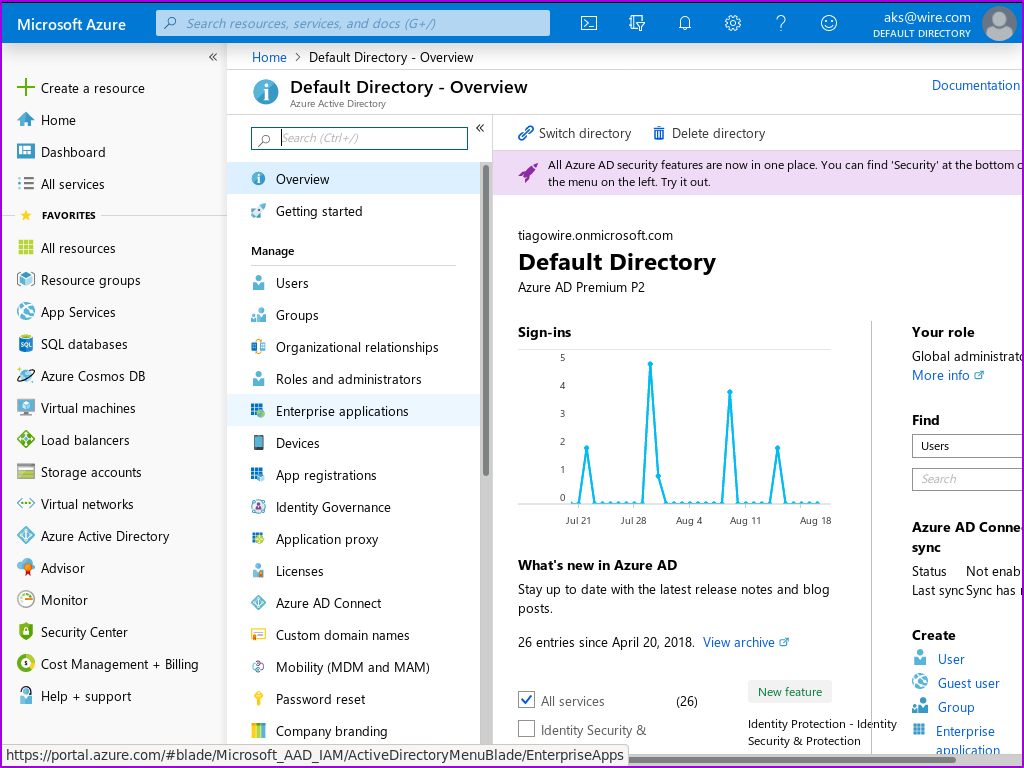The width and height of the screenshot is (1024, 768).
Task: Open Password reset menu item
Action: tap(353, 699)
